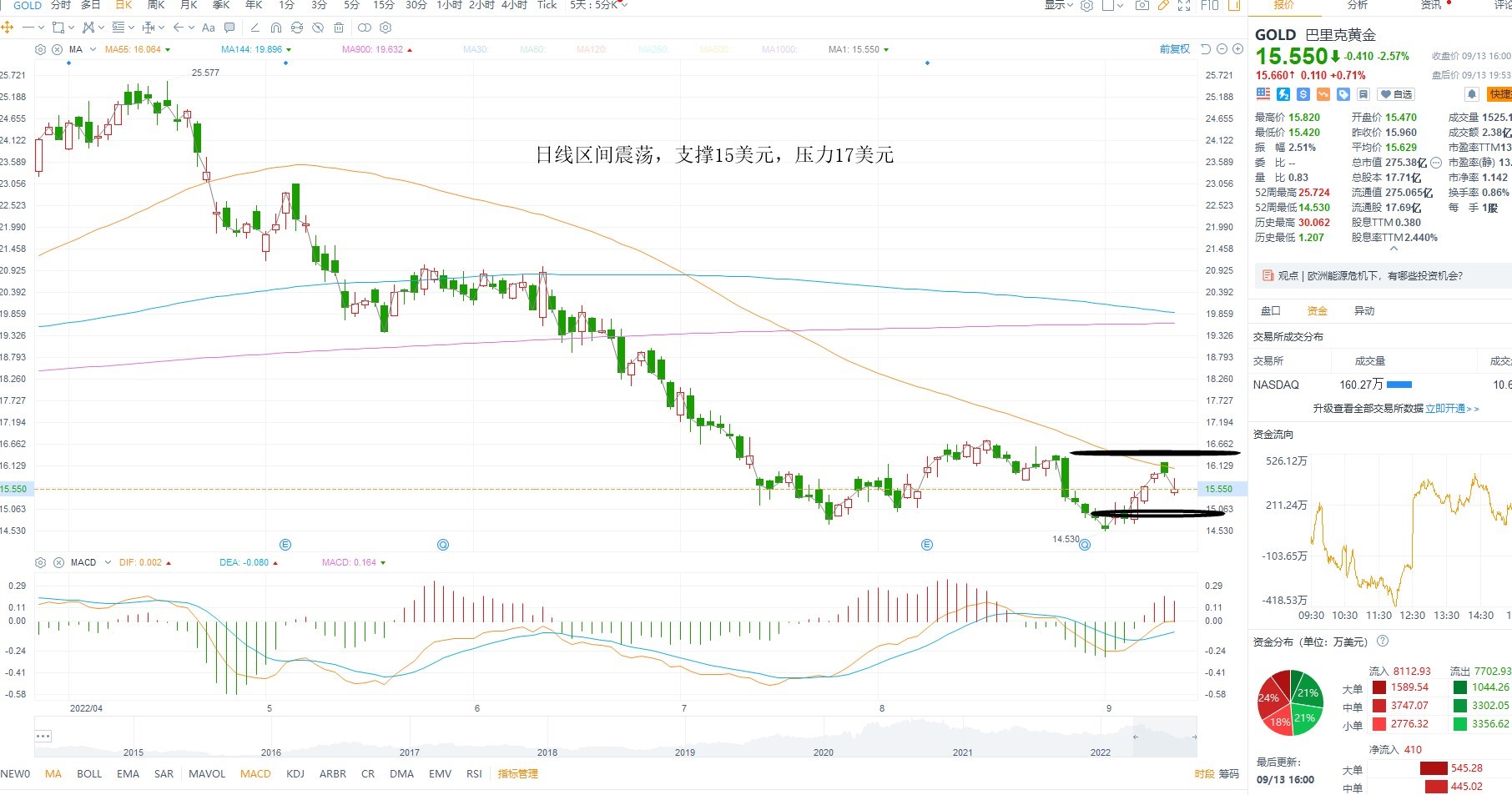Open chart settings gear in top bar
This screenshot has height=795, width=1512.
tap(1086, 5)
